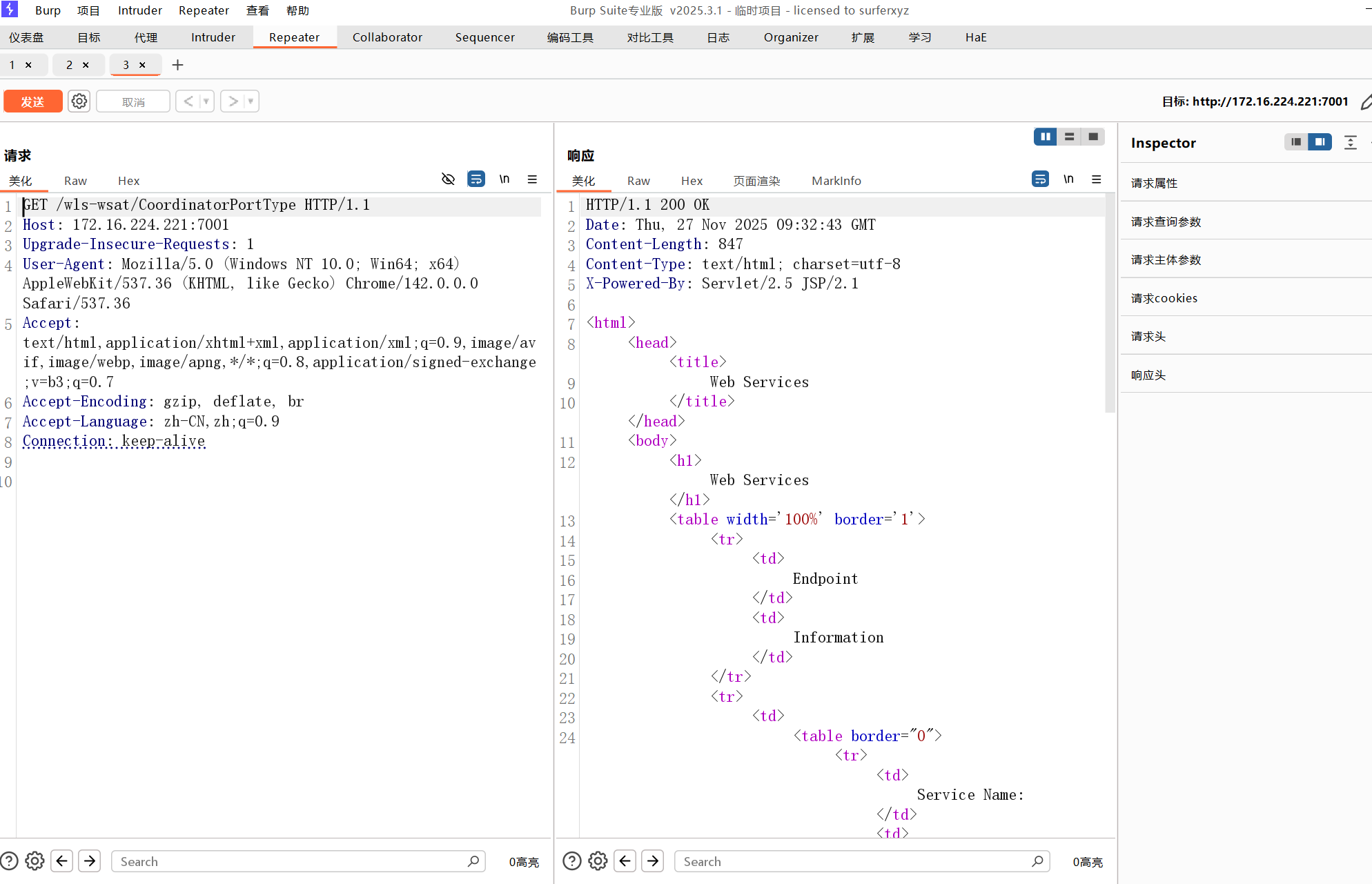
Task: Click the 发送 send button
Action: (x=32, y=101)
